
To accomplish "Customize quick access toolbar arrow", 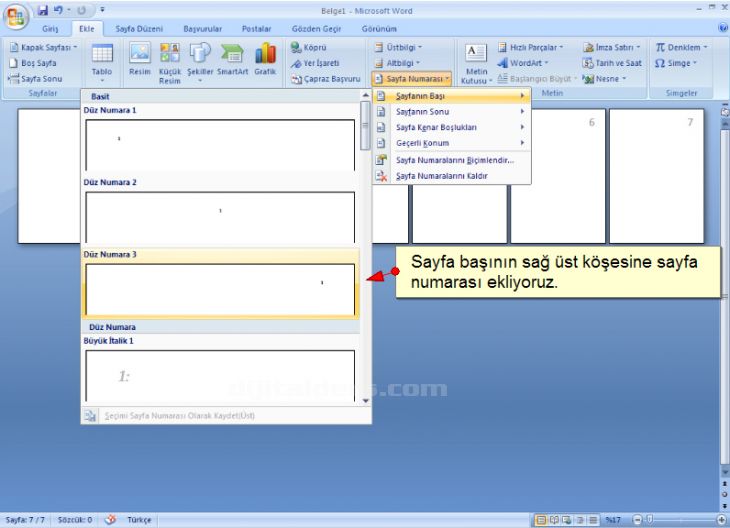I will [102, 10].
